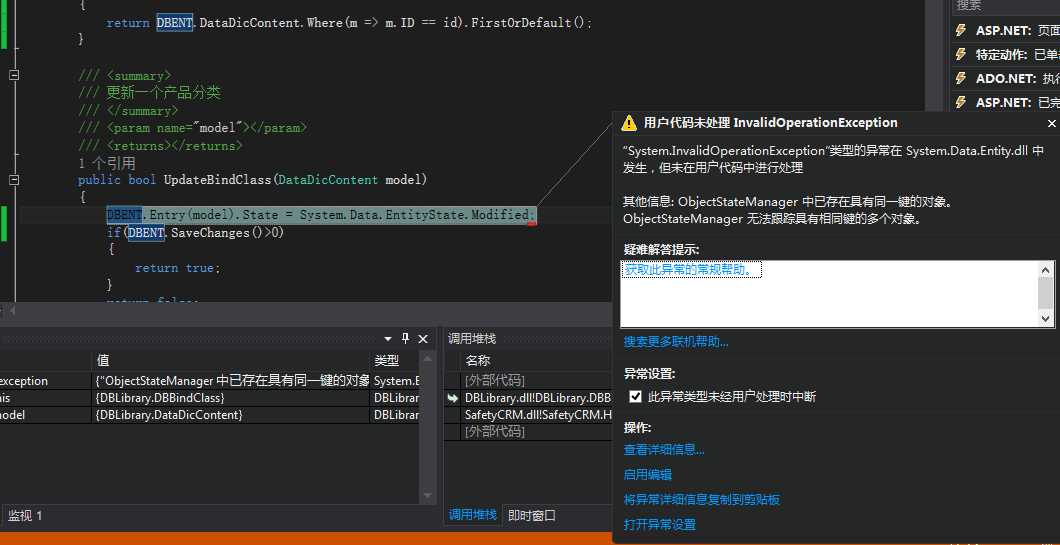Click the ADO.NET event lightning icon
Viewport: 1060px width, 545px height.
click(x=961, y=78)
